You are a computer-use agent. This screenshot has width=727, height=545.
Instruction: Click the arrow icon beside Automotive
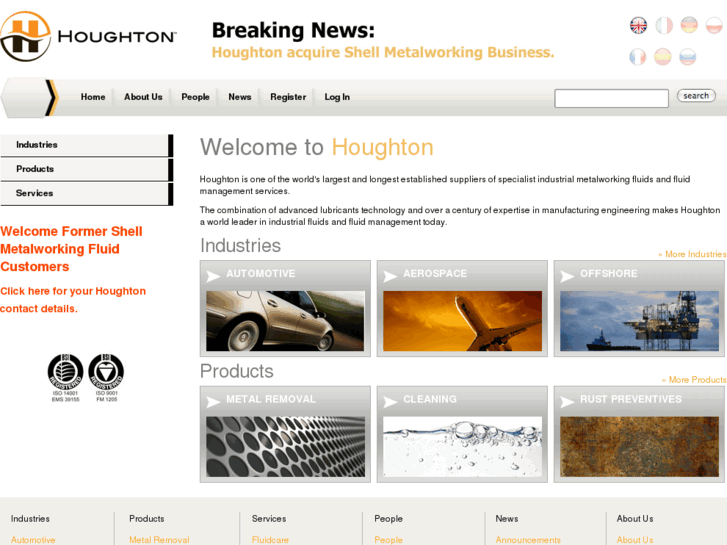(x=213, y=276)
